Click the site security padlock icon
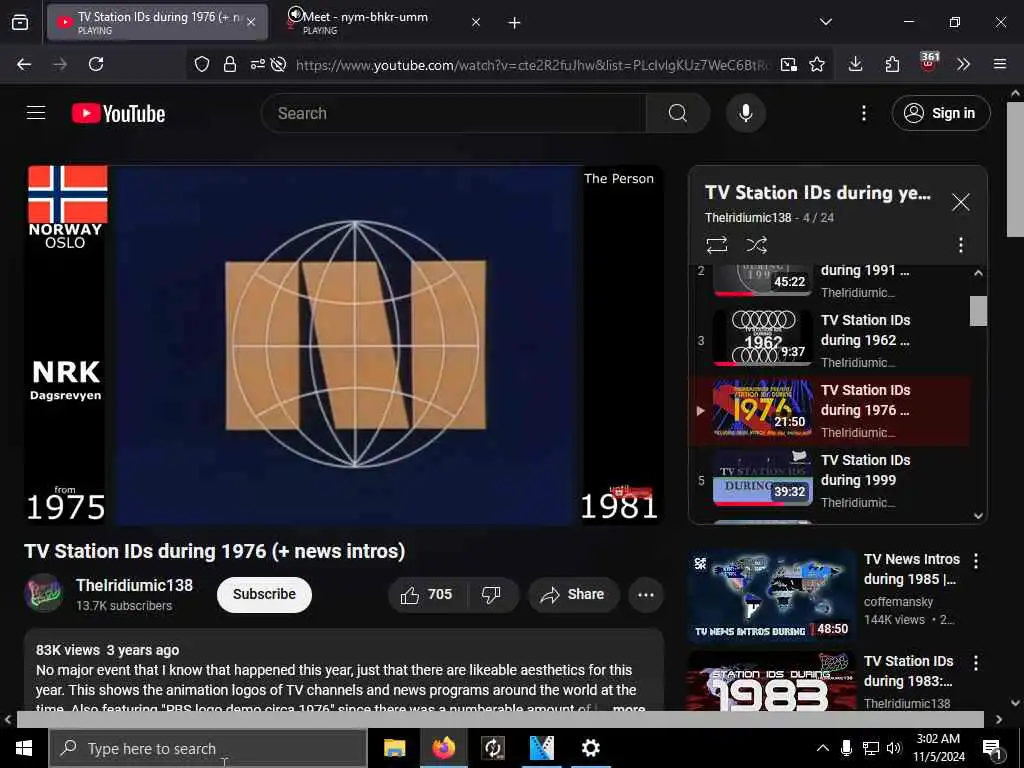Viewport: 1024px width, 768px height. [230, 64]
